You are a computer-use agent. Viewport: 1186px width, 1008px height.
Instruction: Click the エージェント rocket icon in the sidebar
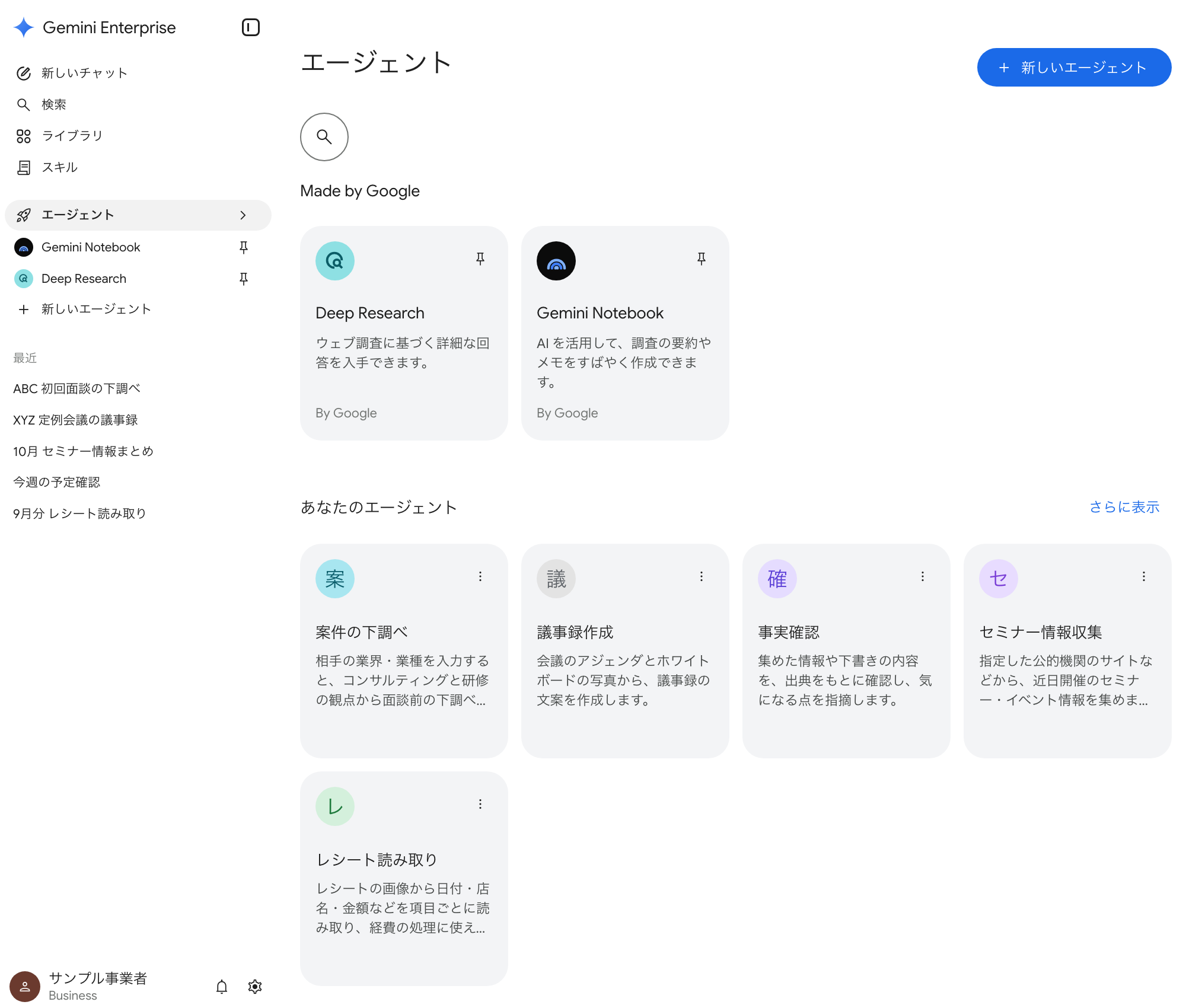click(x=24, y=215)
